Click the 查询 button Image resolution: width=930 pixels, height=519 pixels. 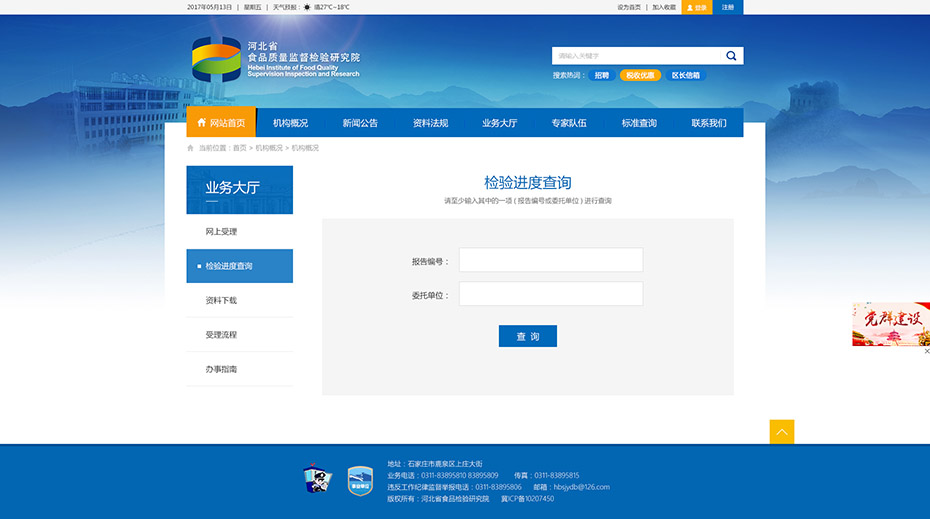[527, 336]
